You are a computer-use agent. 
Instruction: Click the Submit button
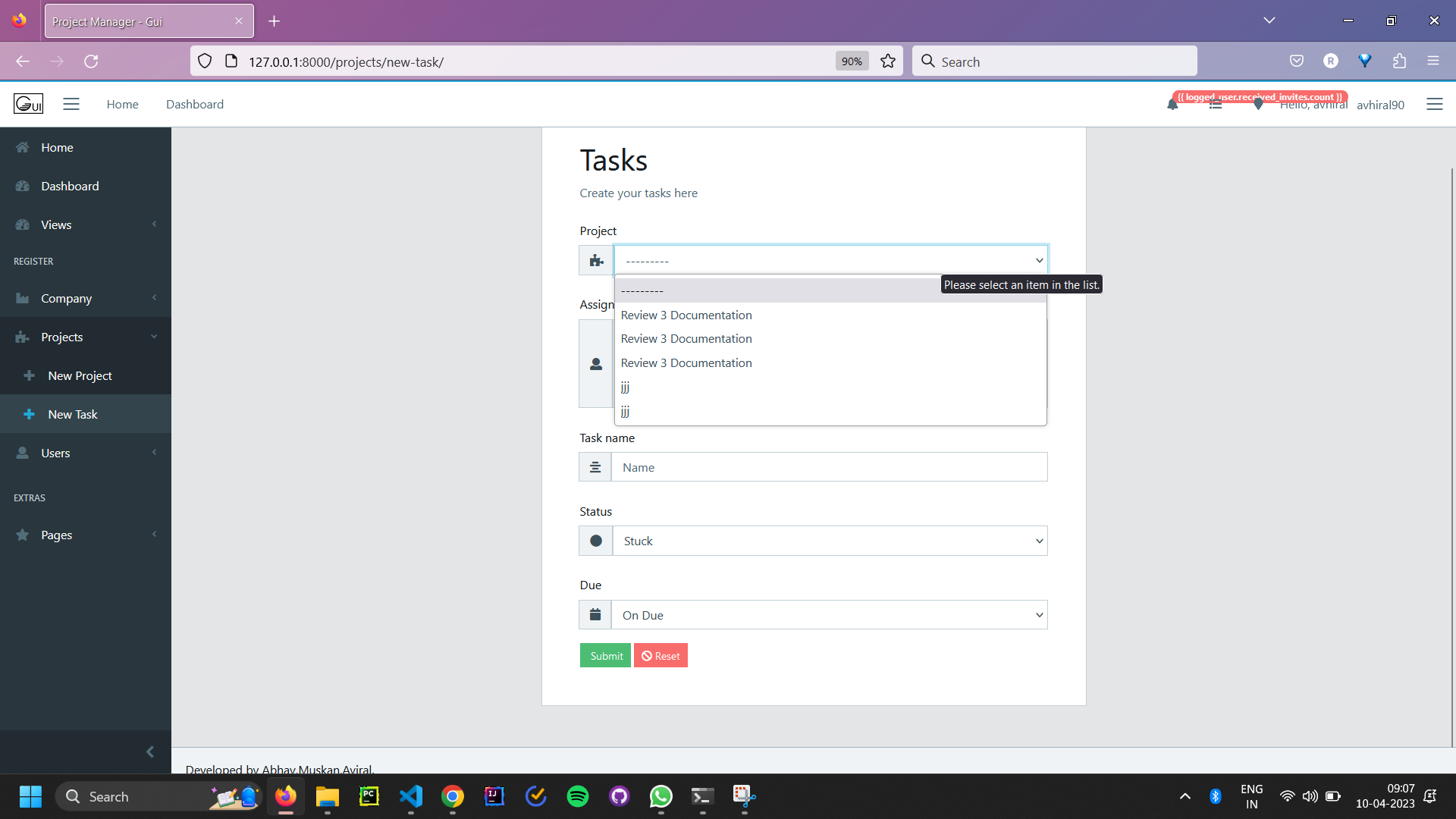tap(604, 655)
